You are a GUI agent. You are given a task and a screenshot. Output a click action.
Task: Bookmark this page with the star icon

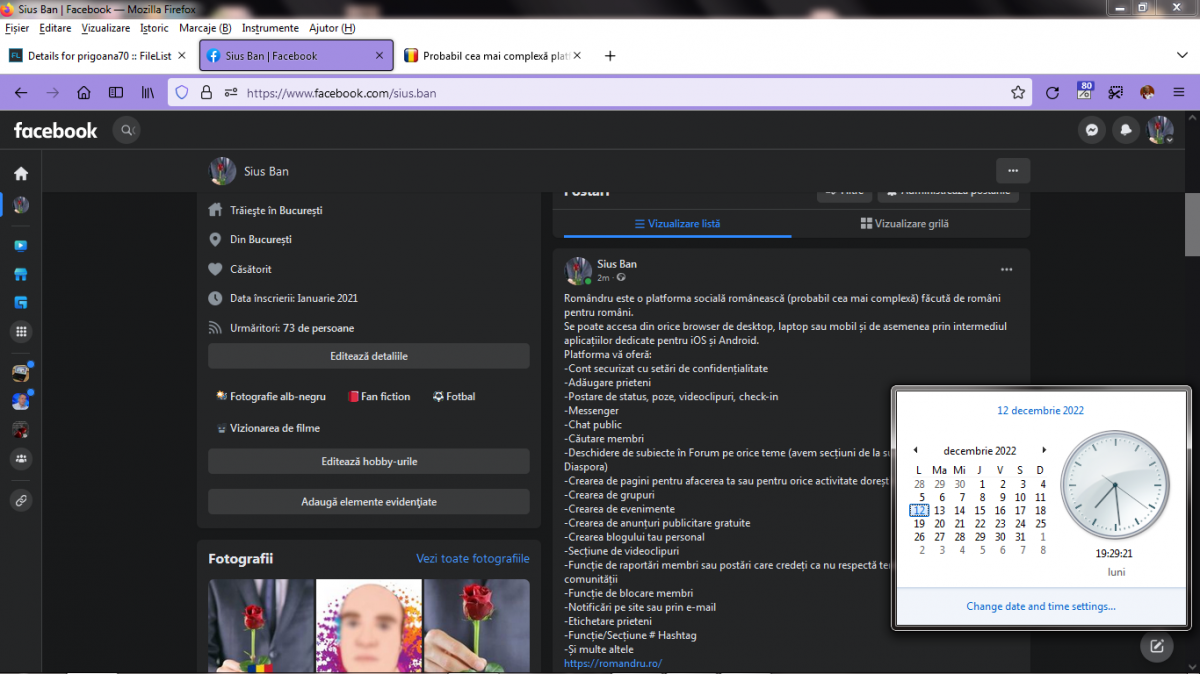pyautogui.click(x=1018, y=93)
